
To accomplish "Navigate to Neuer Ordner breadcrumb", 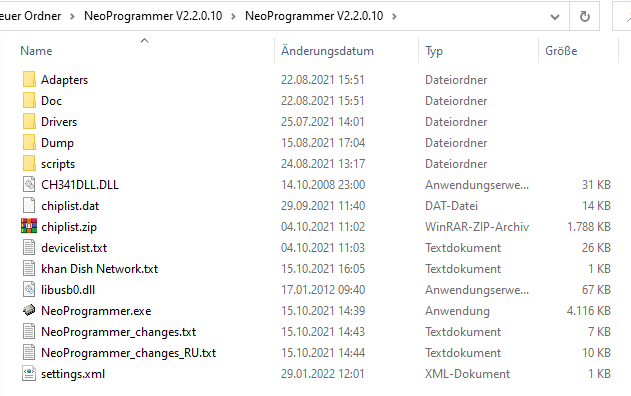I will click(x=31, y=16).
